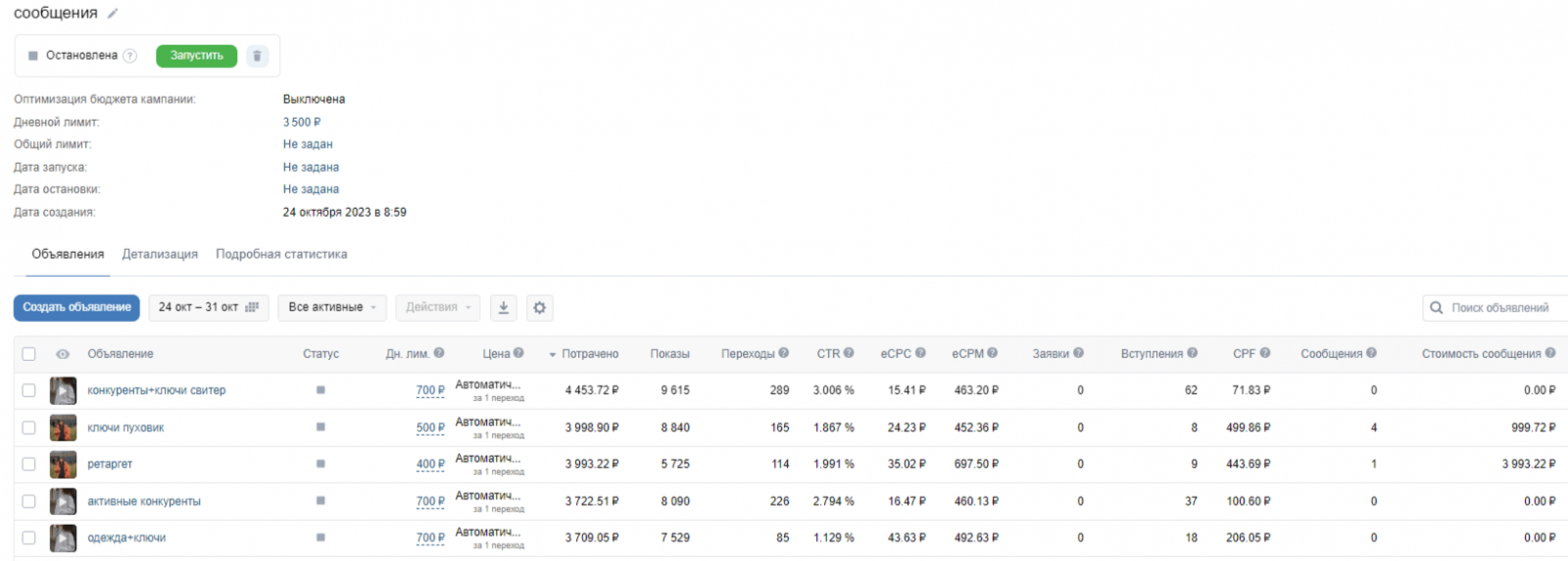
Task: Switch to the Объявления tab
Action: [x=68, y=254]
